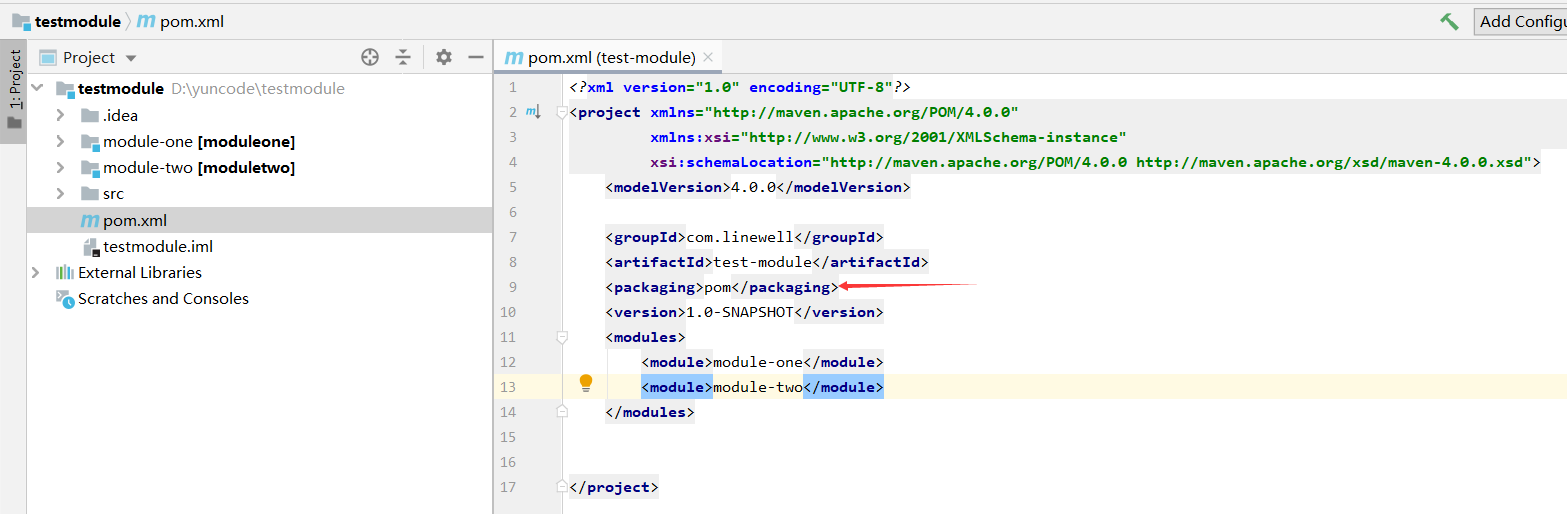Viewport: 1567px width, 514px height.
Task: Open Project panel settings gear
Action: click(x=444, y=57)
